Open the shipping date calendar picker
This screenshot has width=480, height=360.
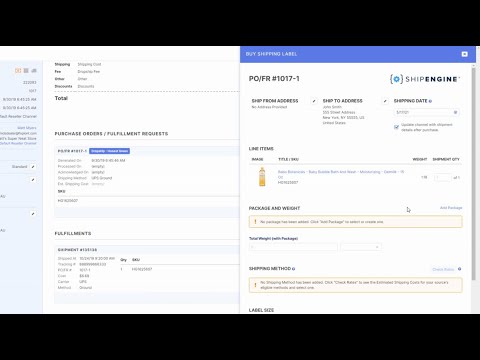[x=455, y=112]
